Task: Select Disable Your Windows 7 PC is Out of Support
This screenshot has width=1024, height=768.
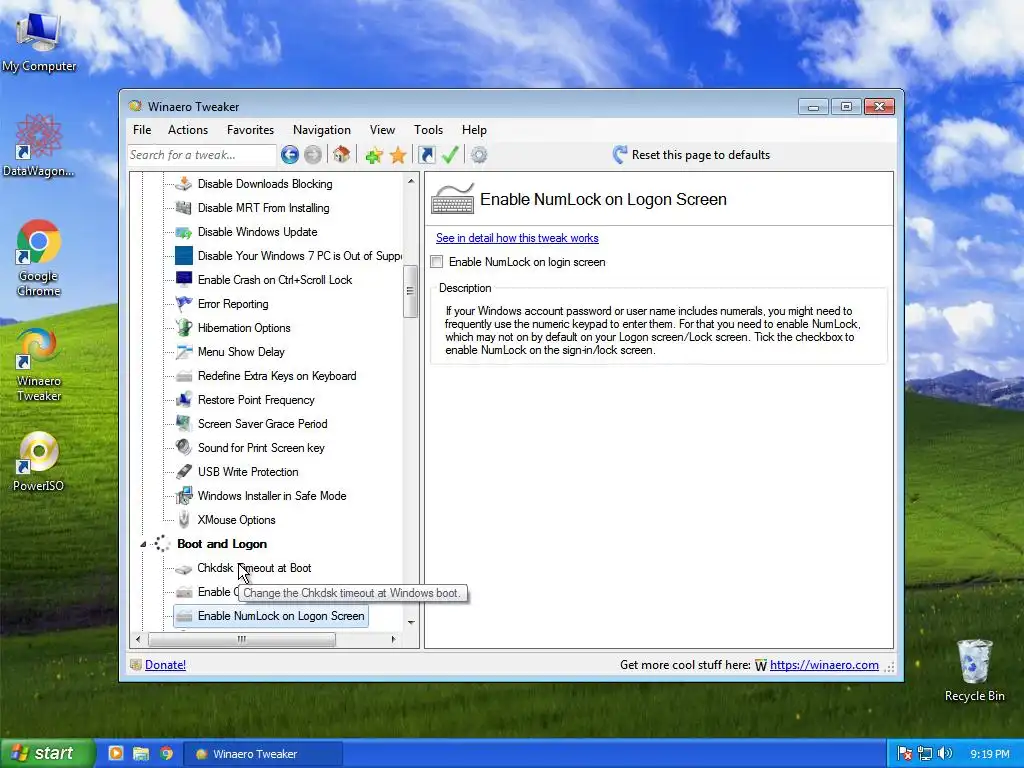Action: pos(300,256)
